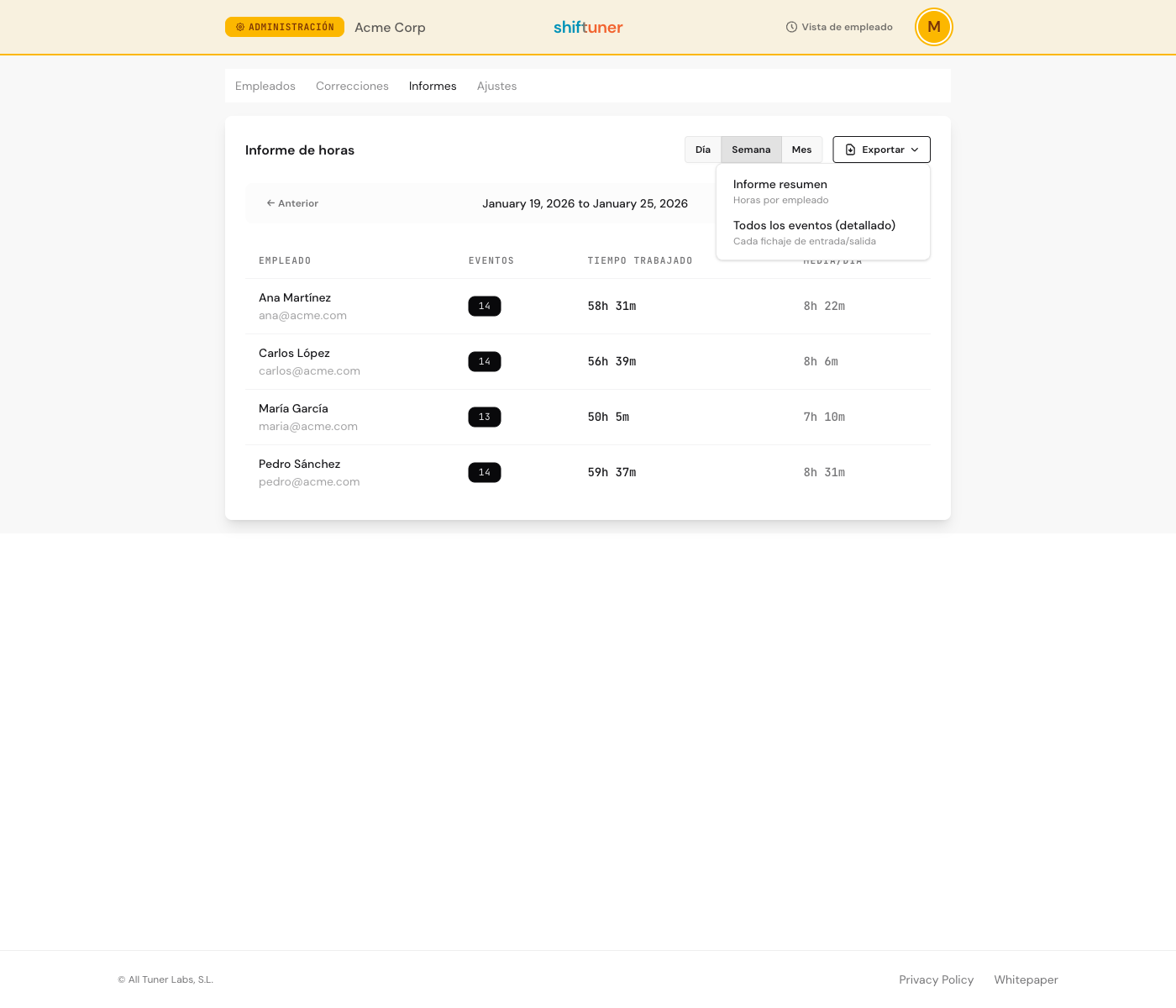The width and height of the screenshot is (1176, 1008).
Task: Select the Pedro Sánchez employee row
Action: click(587, 472)
